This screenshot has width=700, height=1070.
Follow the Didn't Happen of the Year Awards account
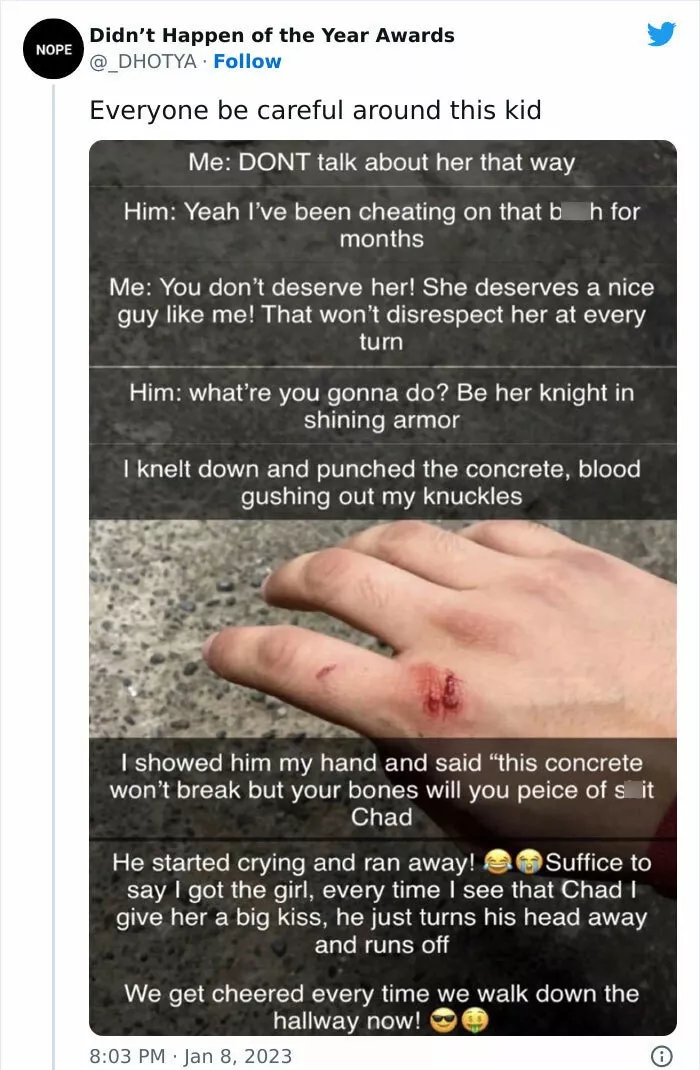click(x=247, y=61)
